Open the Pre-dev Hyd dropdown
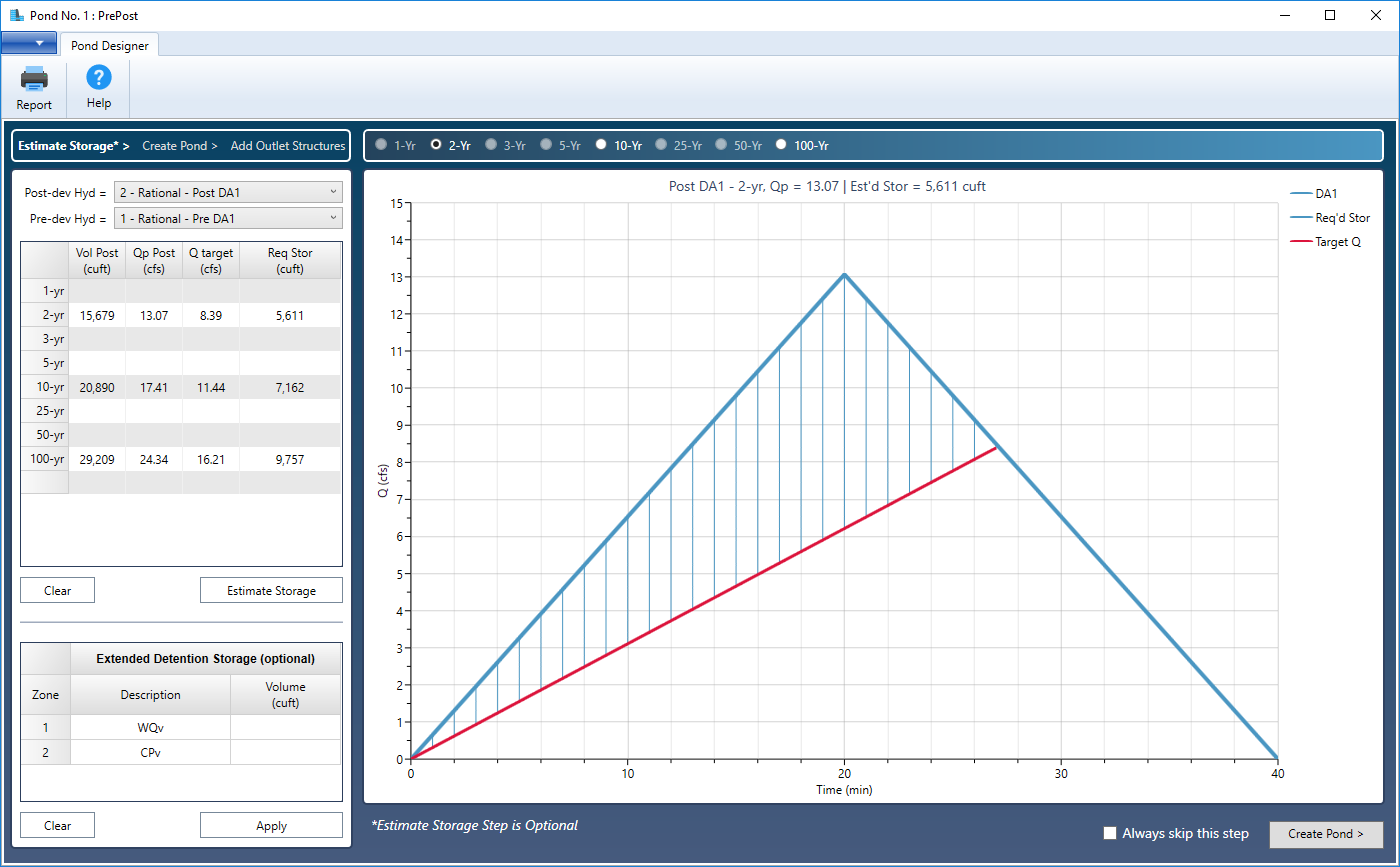 pyautogui.click(x=228, y=218)
